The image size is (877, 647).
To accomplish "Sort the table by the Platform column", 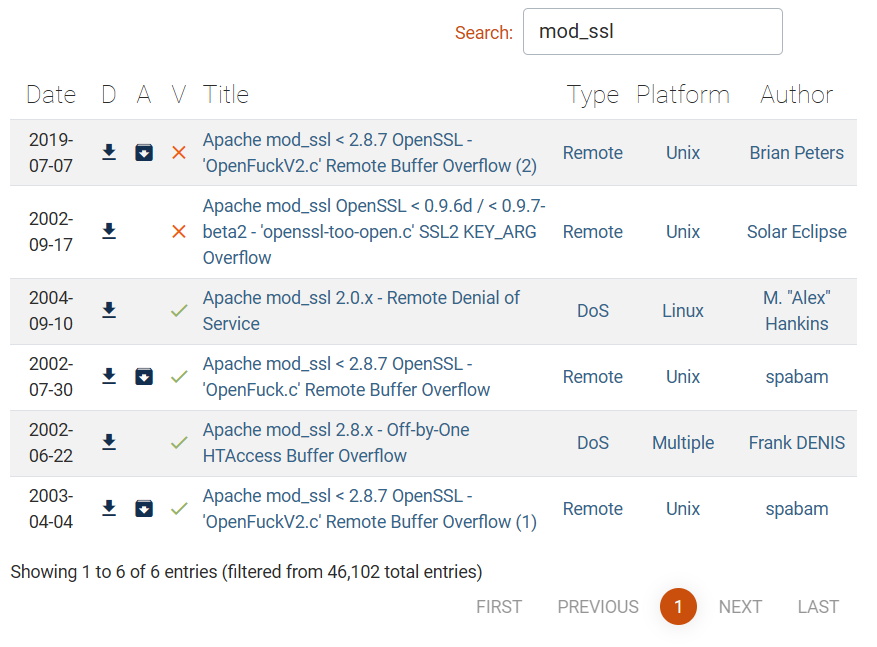I will [x=683, y=95].
